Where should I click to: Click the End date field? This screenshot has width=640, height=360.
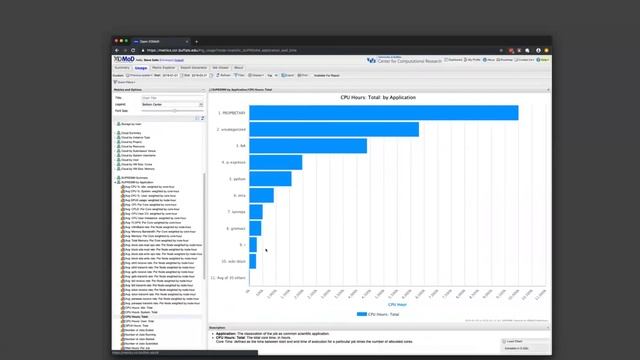200,76
